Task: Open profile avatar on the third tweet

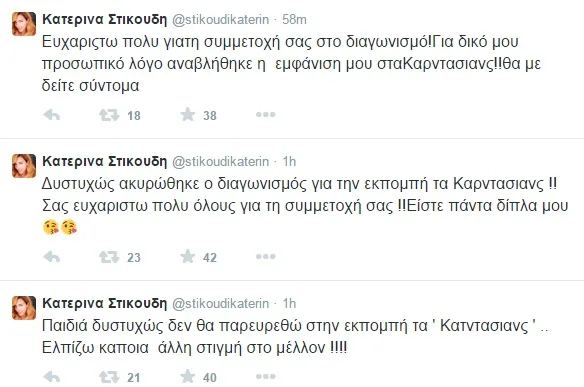Action: pyautogui.click(x=24, y=308)
